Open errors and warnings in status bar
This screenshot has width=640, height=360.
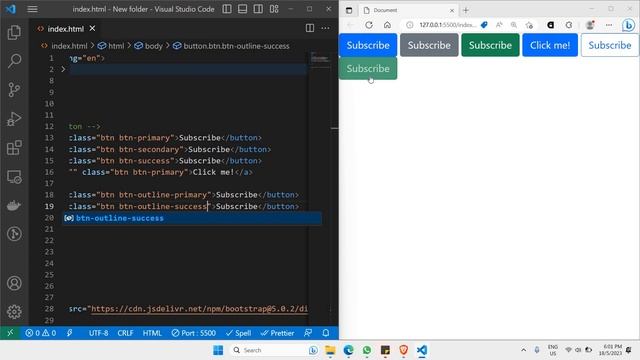pos(40,333)
